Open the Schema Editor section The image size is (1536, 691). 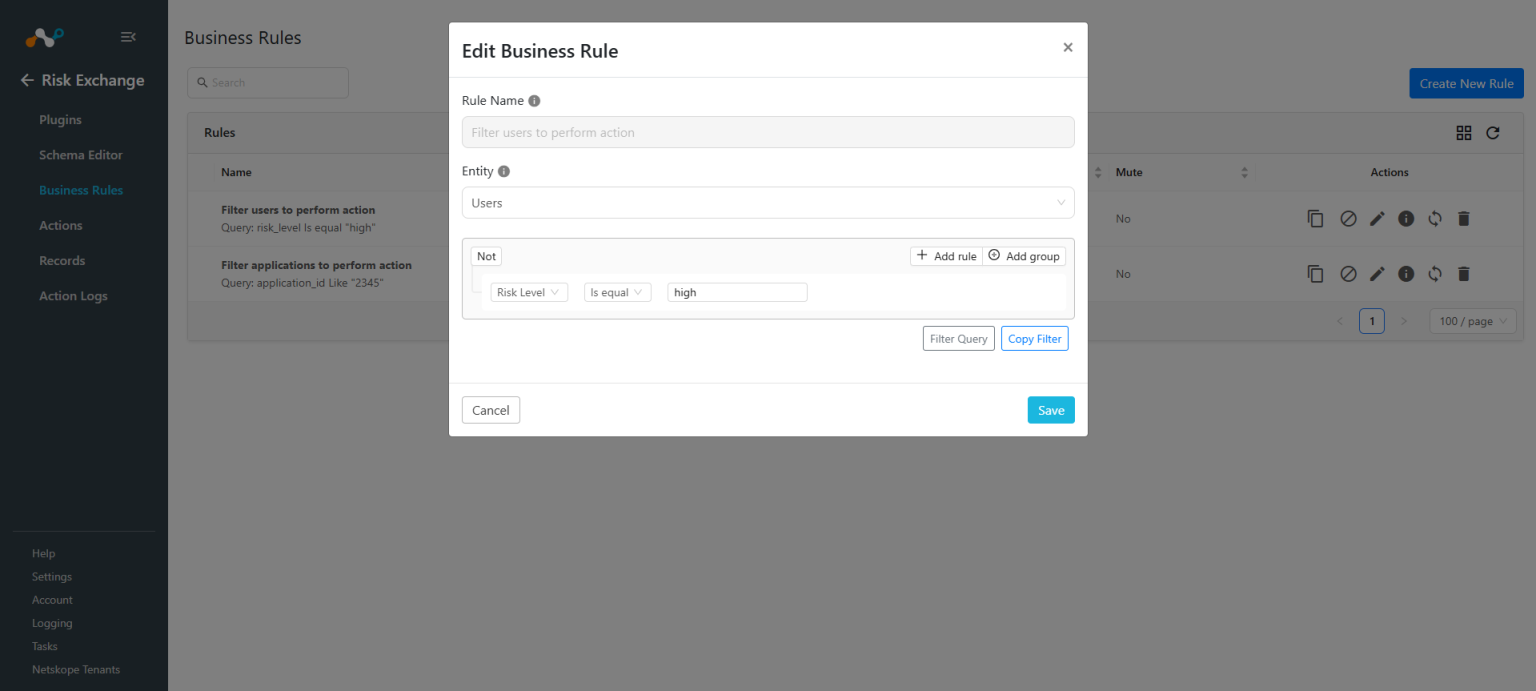(x=80, y=154)
